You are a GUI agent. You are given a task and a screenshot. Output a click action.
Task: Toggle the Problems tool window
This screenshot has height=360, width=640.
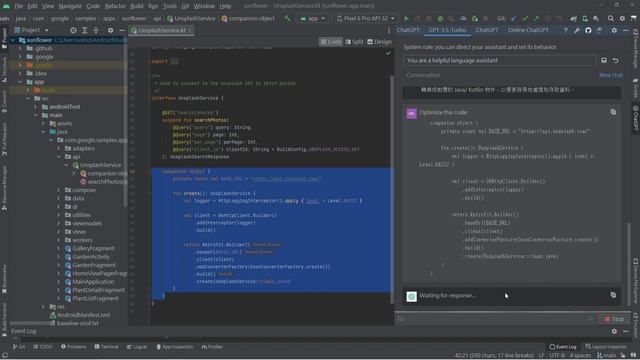[x=73, y=347]
